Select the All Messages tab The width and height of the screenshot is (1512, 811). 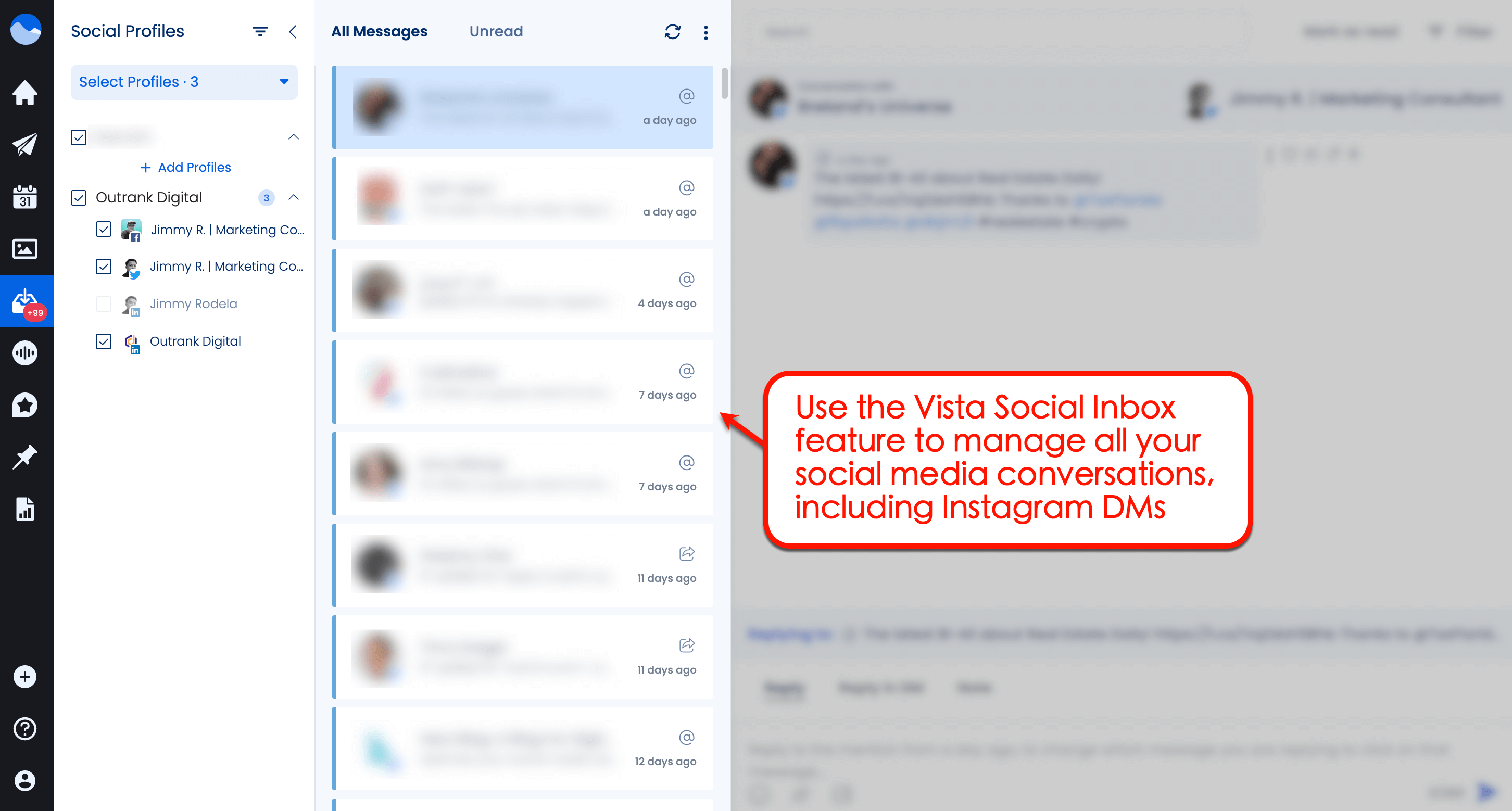point(380,31)
